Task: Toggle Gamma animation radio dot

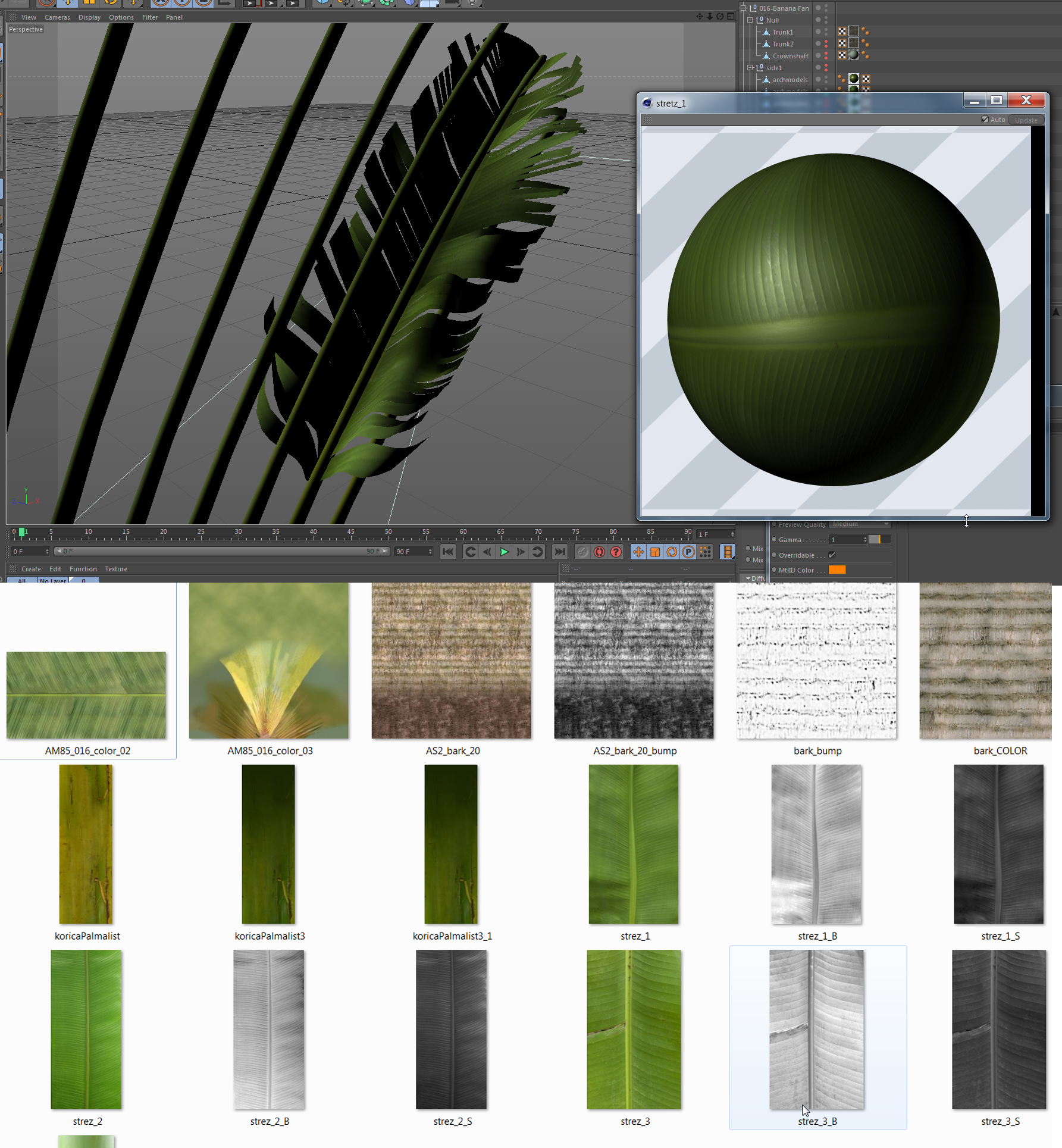Action: (x=774, y=540)
